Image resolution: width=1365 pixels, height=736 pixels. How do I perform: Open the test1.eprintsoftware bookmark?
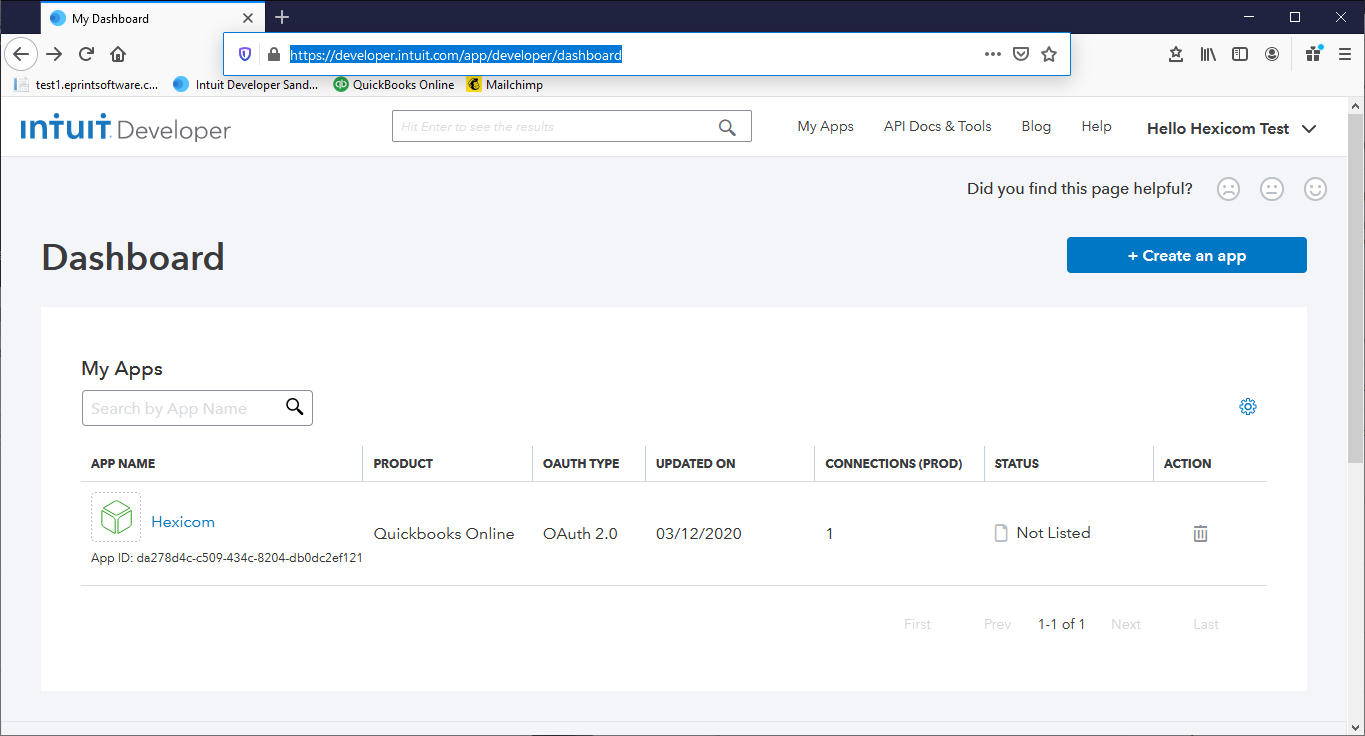[87, 85]
